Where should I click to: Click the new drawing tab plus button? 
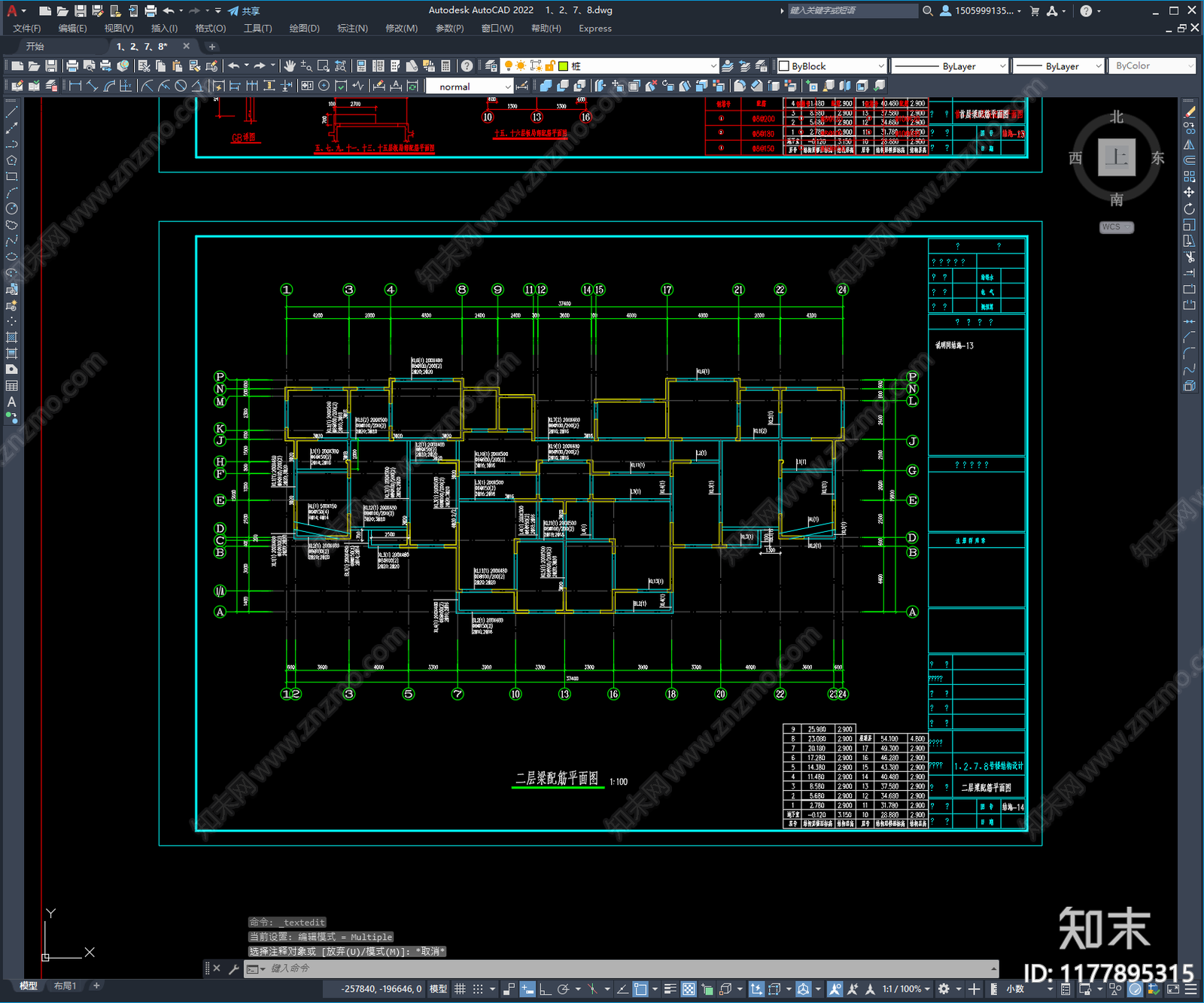[211, 47]
